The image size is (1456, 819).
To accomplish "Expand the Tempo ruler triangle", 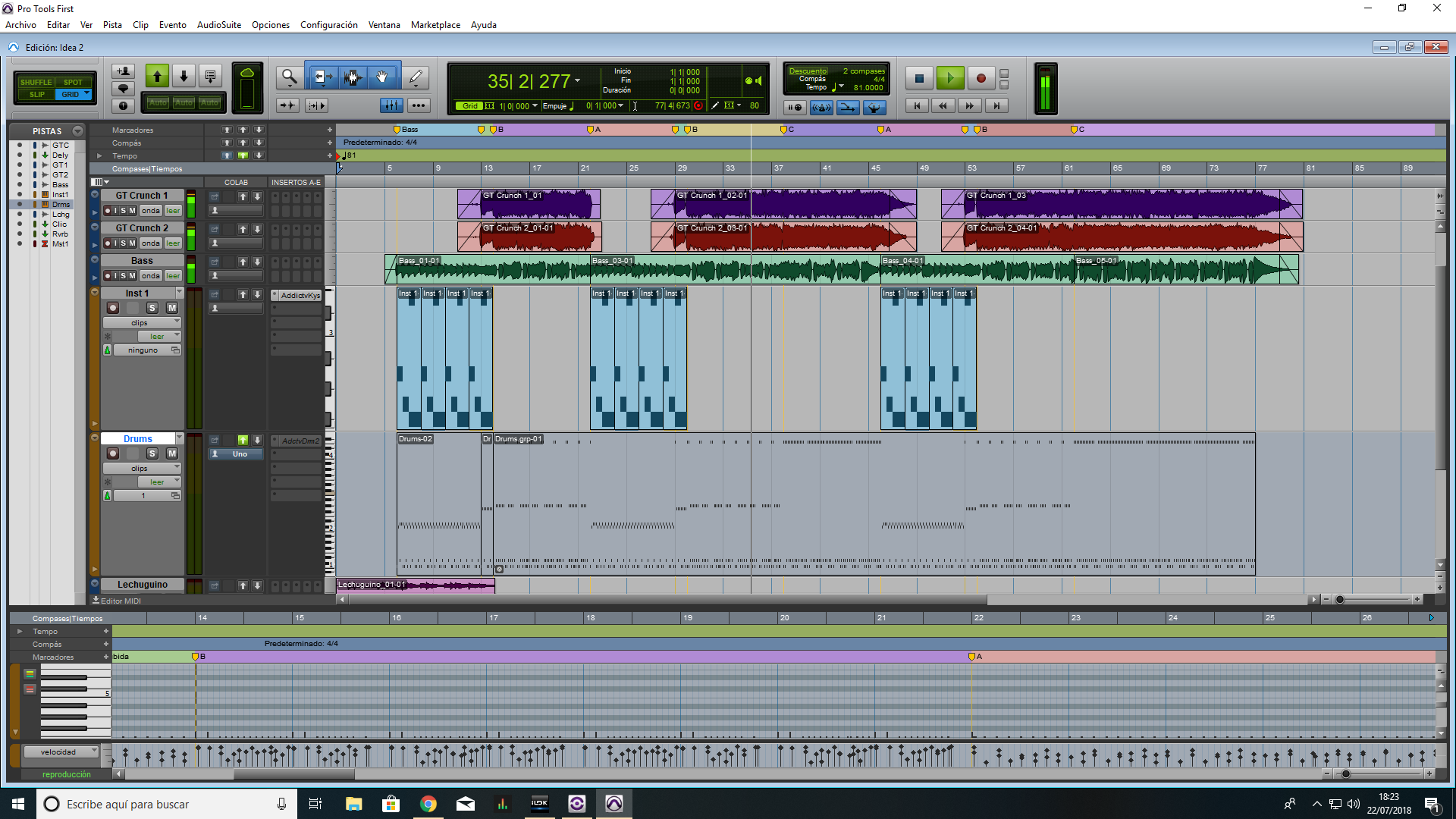I will click(99, 155).
